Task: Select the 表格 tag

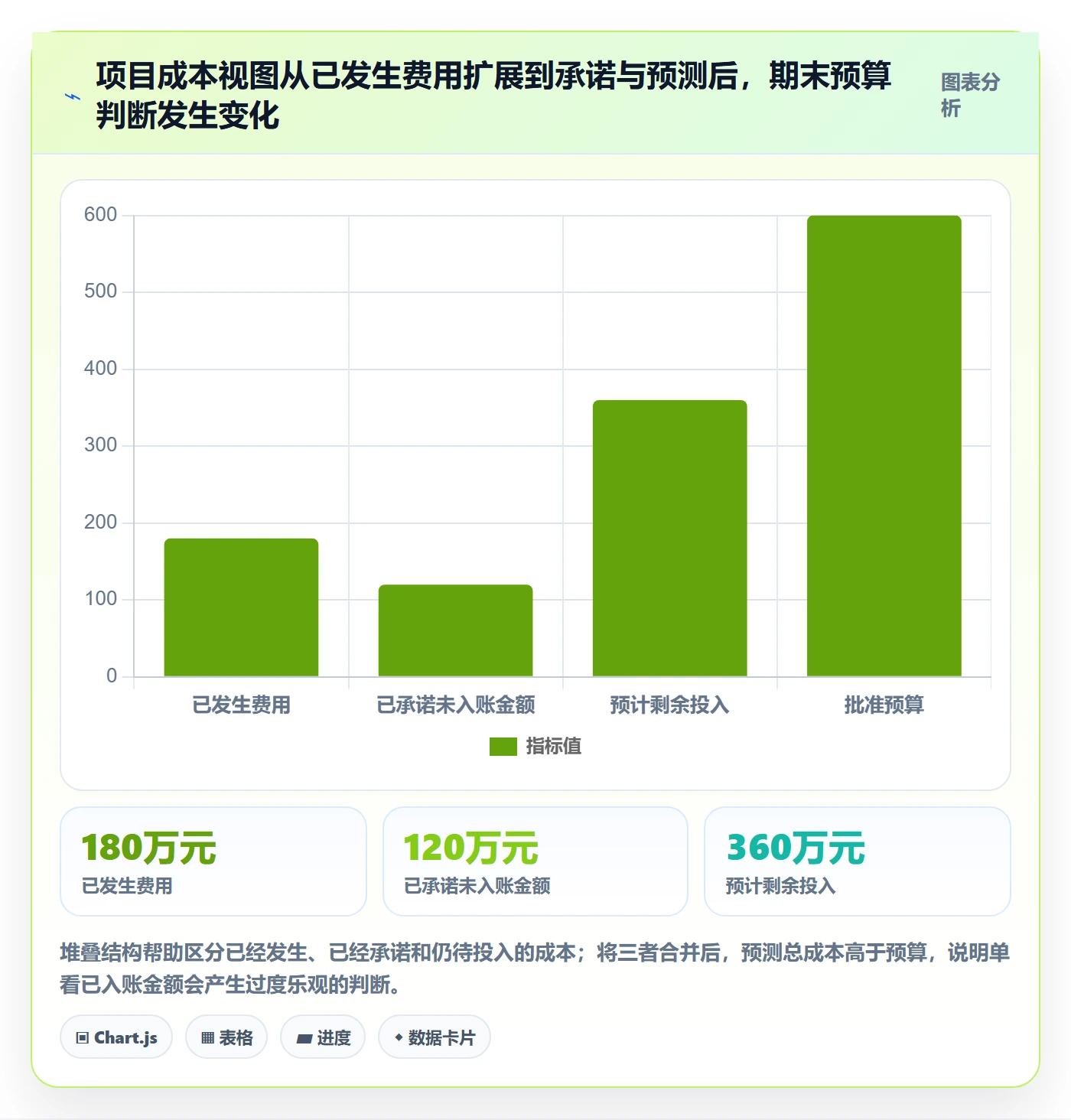Action: [x=226, y=1037]
